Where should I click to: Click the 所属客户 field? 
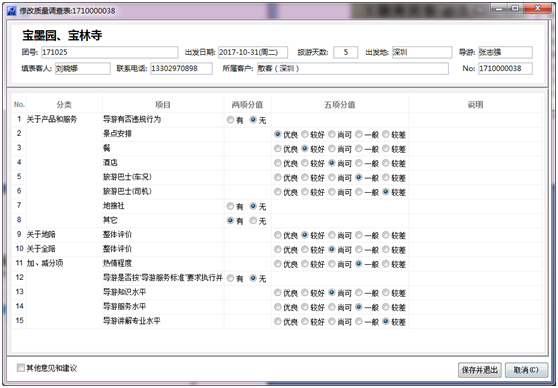click(x=353, y=68)
